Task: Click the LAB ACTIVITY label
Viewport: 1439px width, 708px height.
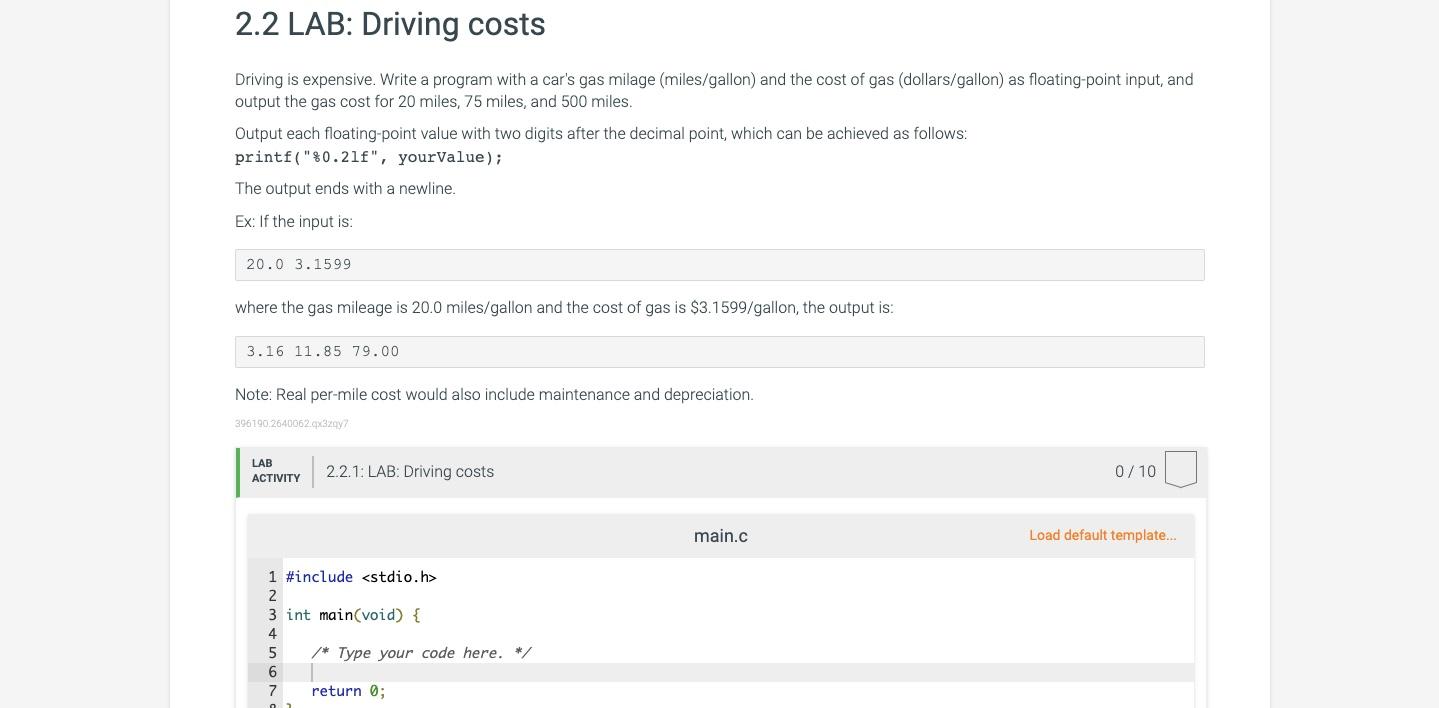Action: coord(275,470)
